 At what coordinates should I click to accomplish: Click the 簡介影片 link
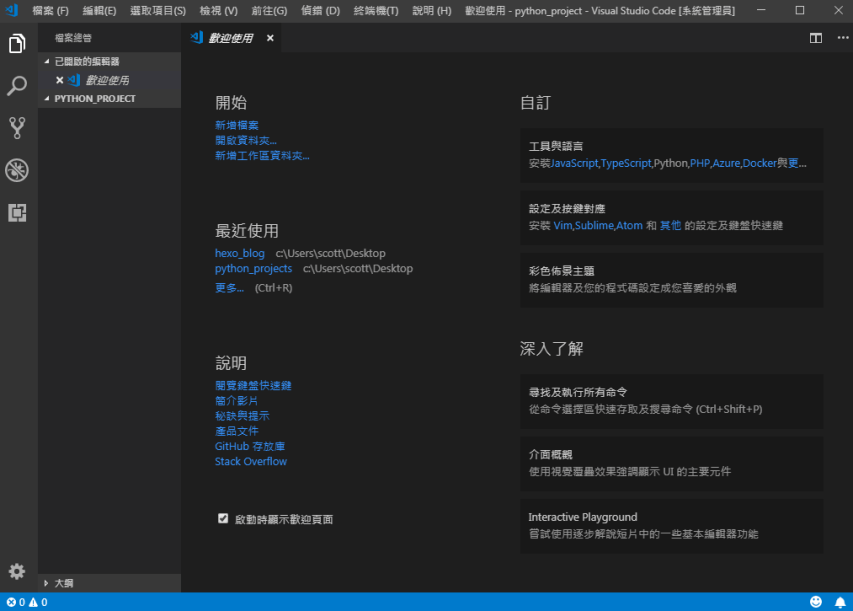tap(237, 400)
